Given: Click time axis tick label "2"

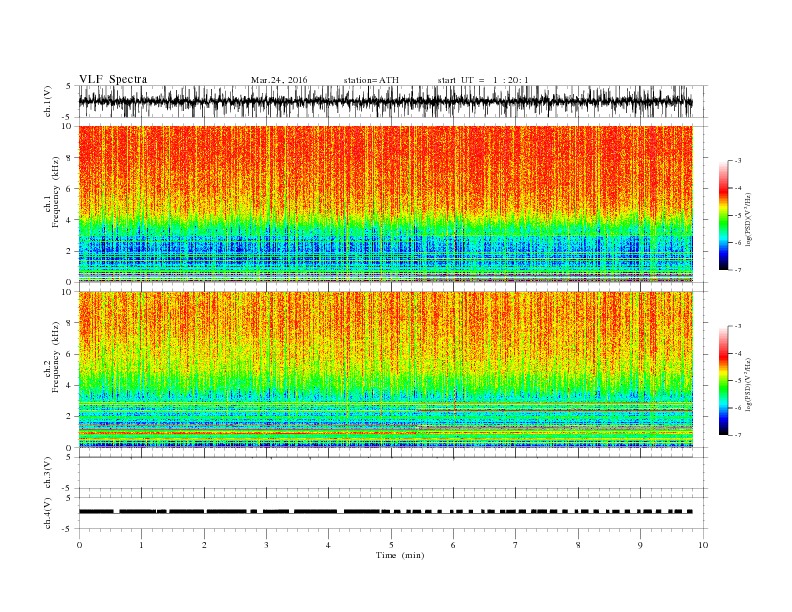Looking at the screenshot, I should (x=204, y=545).
